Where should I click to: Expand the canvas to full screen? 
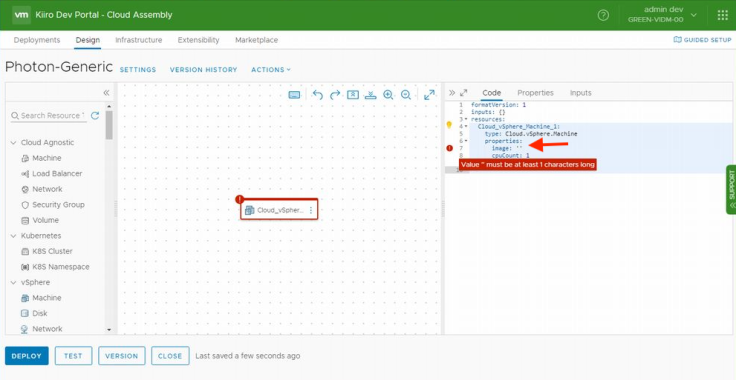[x=429, y=95]
